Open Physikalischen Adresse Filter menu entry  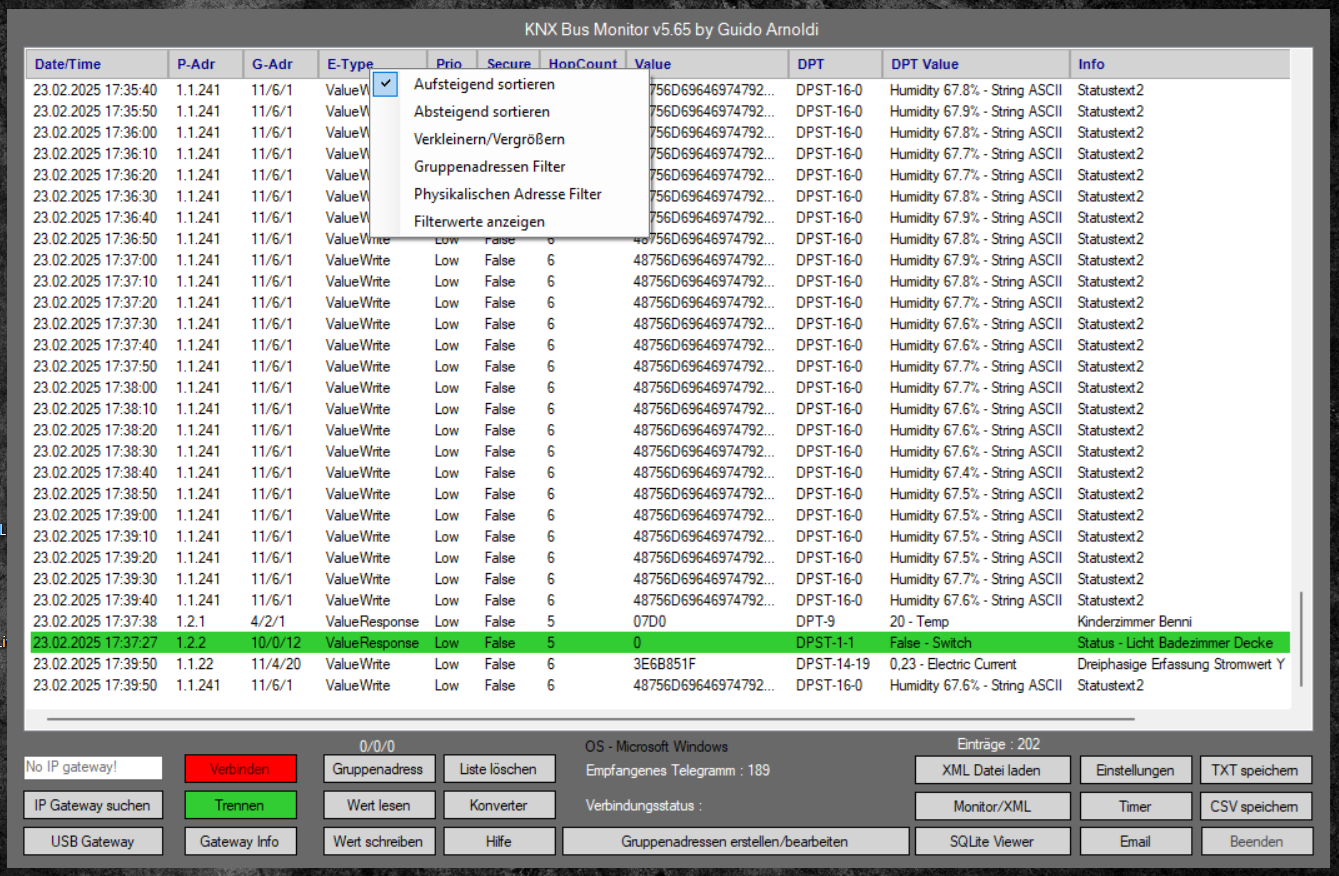510,194
